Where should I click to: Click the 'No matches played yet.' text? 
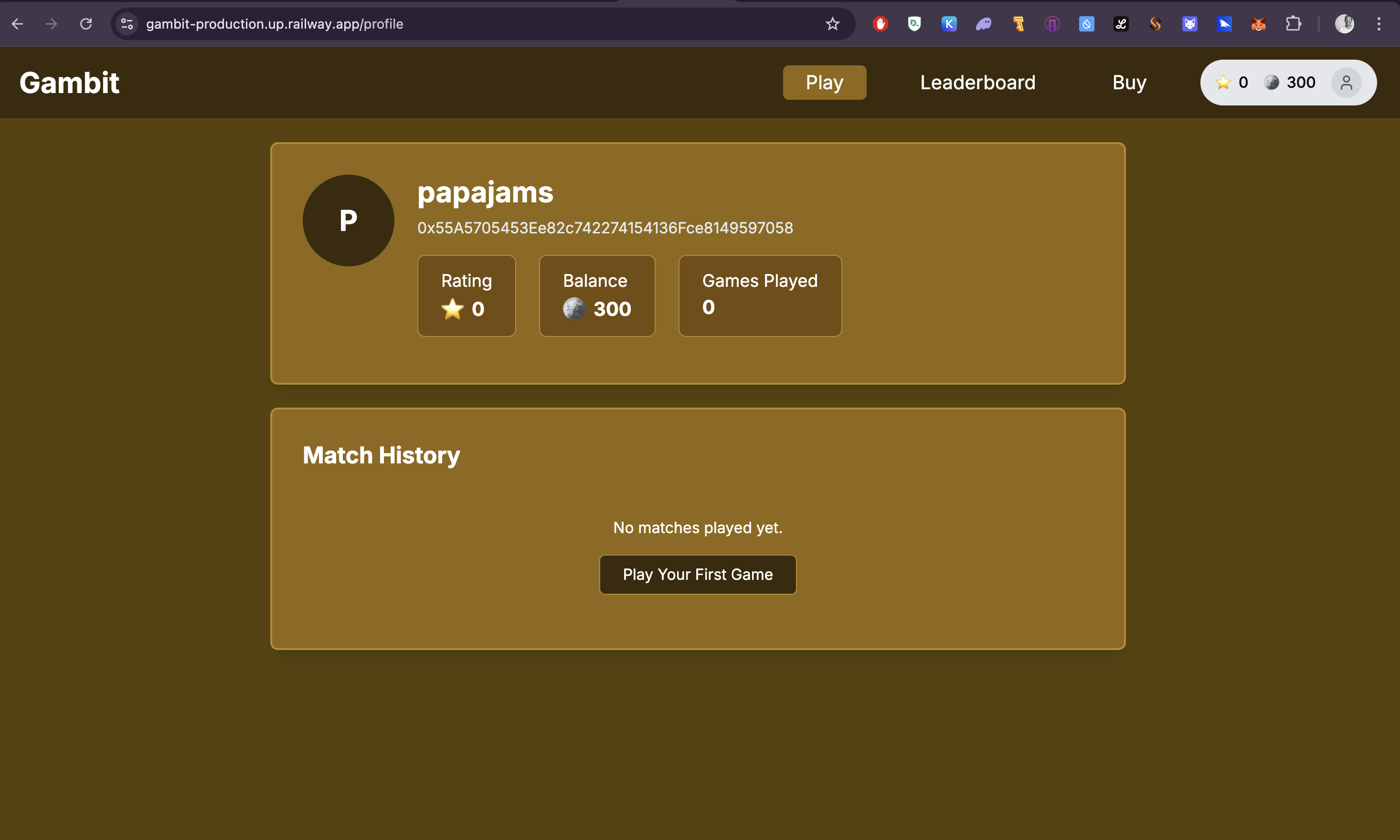pyautogui.click(x=698, y=527)
